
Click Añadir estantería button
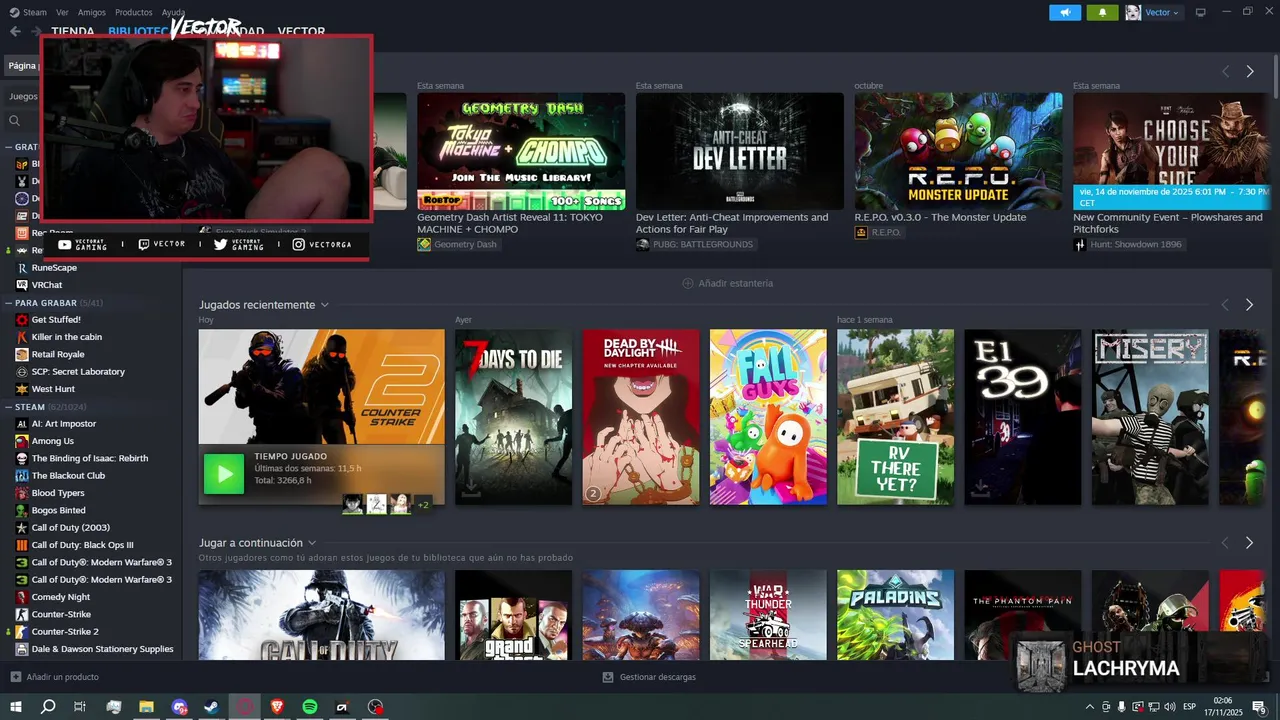[727, 283]
